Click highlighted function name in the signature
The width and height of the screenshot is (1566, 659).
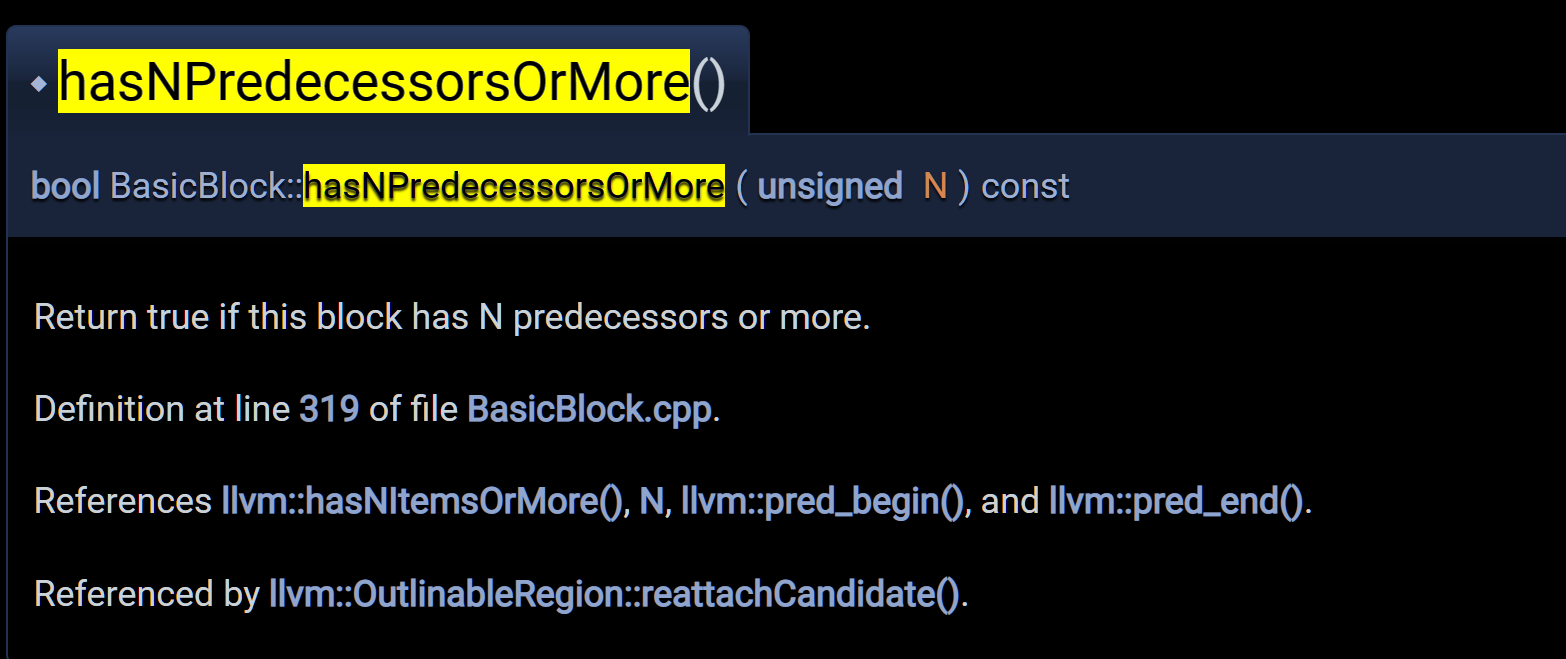tap(514, 186)
